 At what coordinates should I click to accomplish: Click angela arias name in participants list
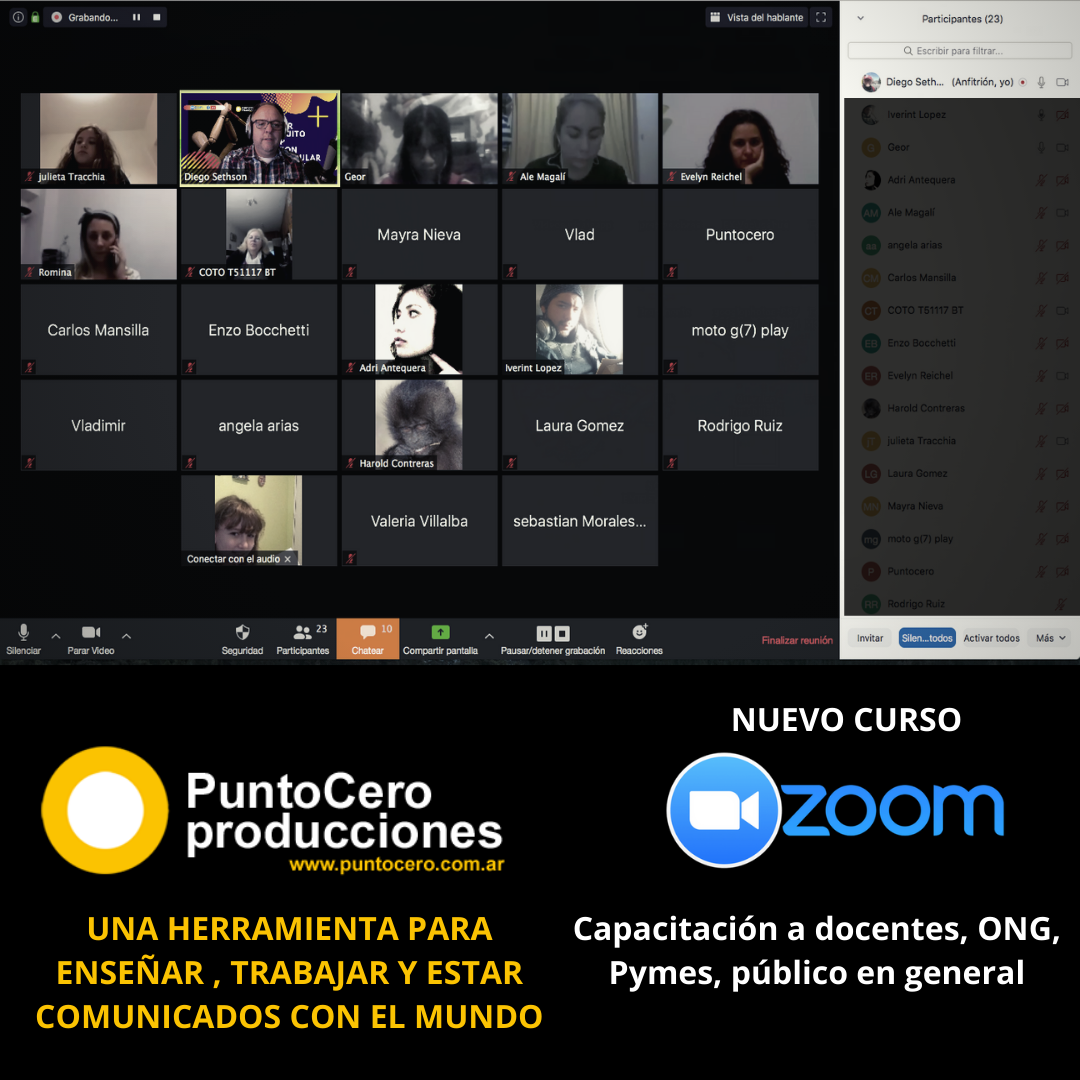pyautogui.click(x=915, y=245)
